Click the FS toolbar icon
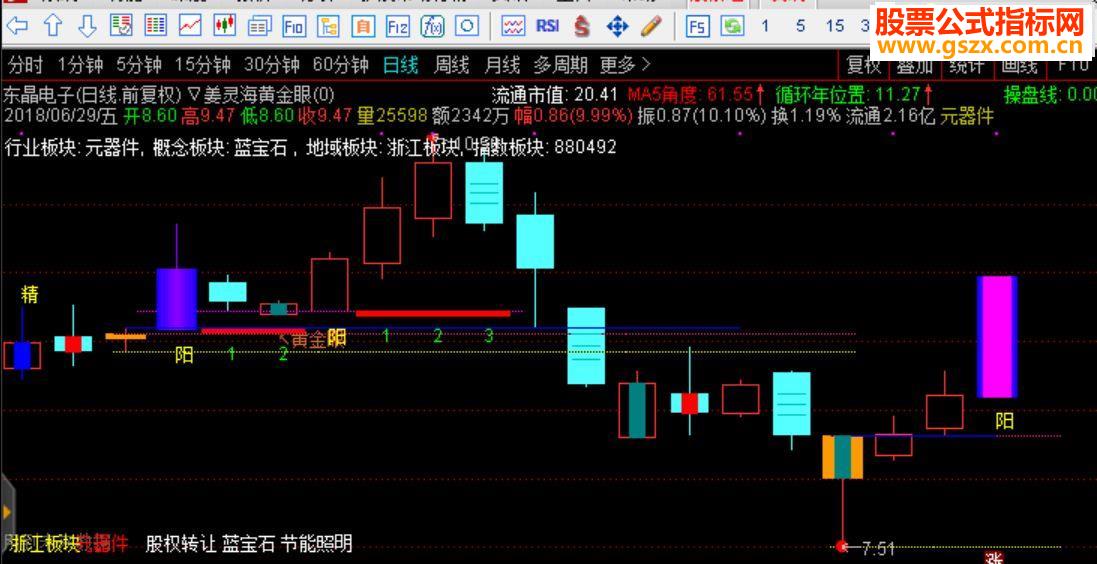 tap(697, 27)
